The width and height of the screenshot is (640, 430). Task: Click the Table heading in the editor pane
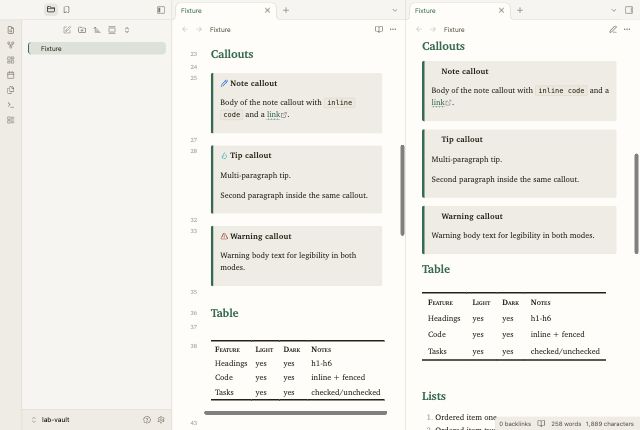pos(224,313)
